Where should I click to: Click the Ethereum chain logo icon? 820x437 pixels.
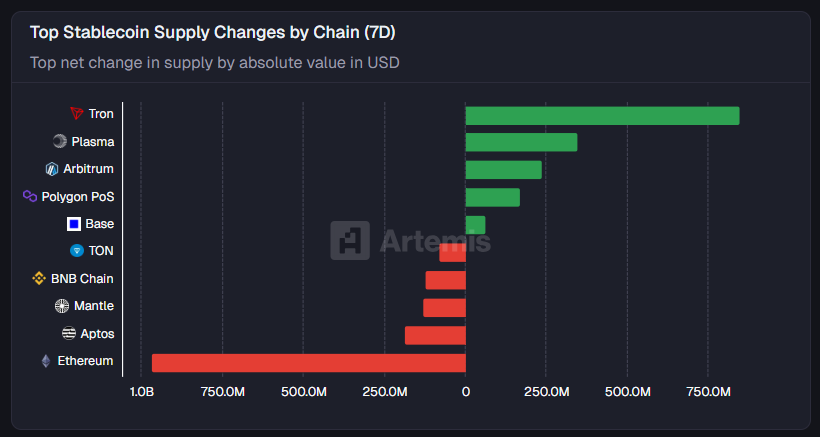(x=45, y=361)
